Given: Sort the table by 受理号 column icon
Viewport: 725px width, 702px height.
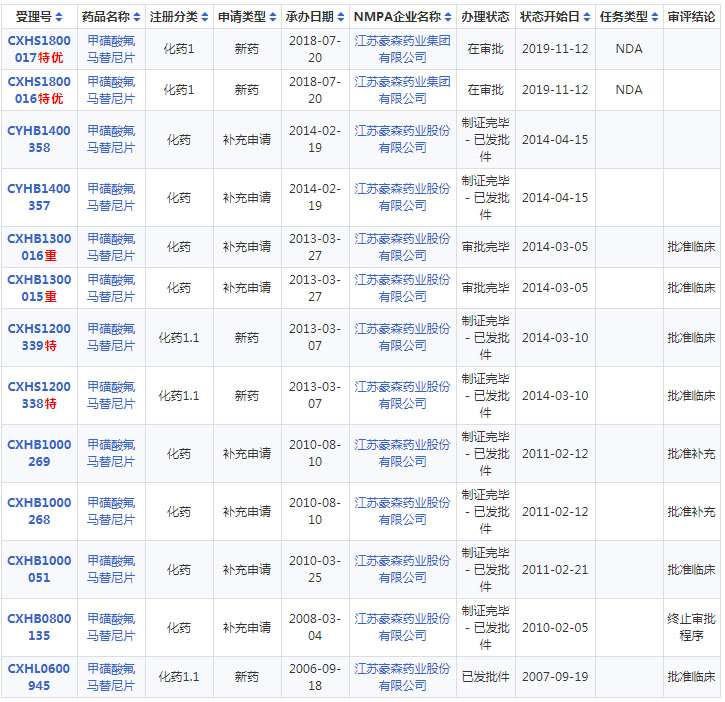Looking at the screenshot, I should [59, 18].
